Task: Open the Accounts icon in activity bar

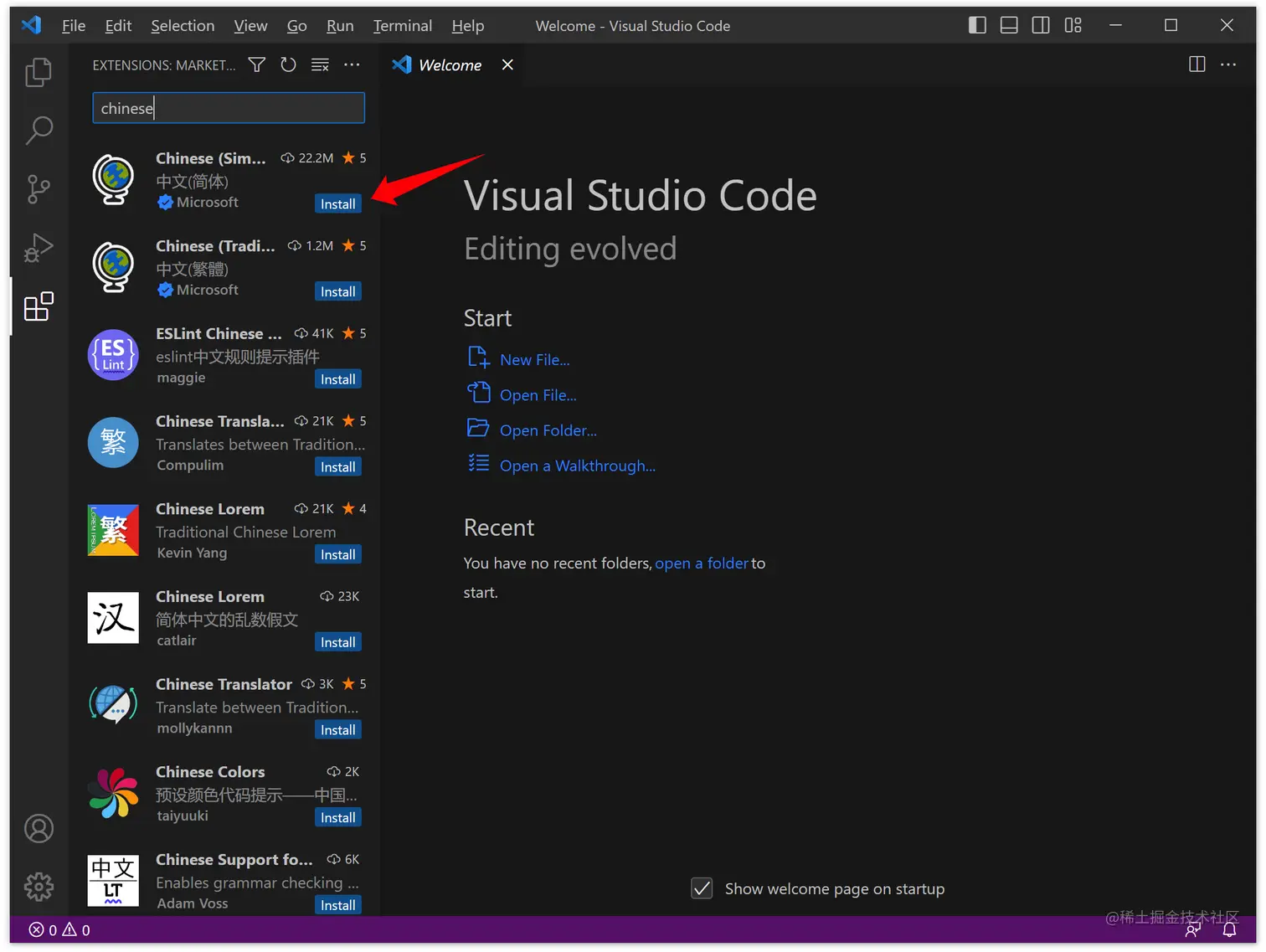Action: pos(39,829)
